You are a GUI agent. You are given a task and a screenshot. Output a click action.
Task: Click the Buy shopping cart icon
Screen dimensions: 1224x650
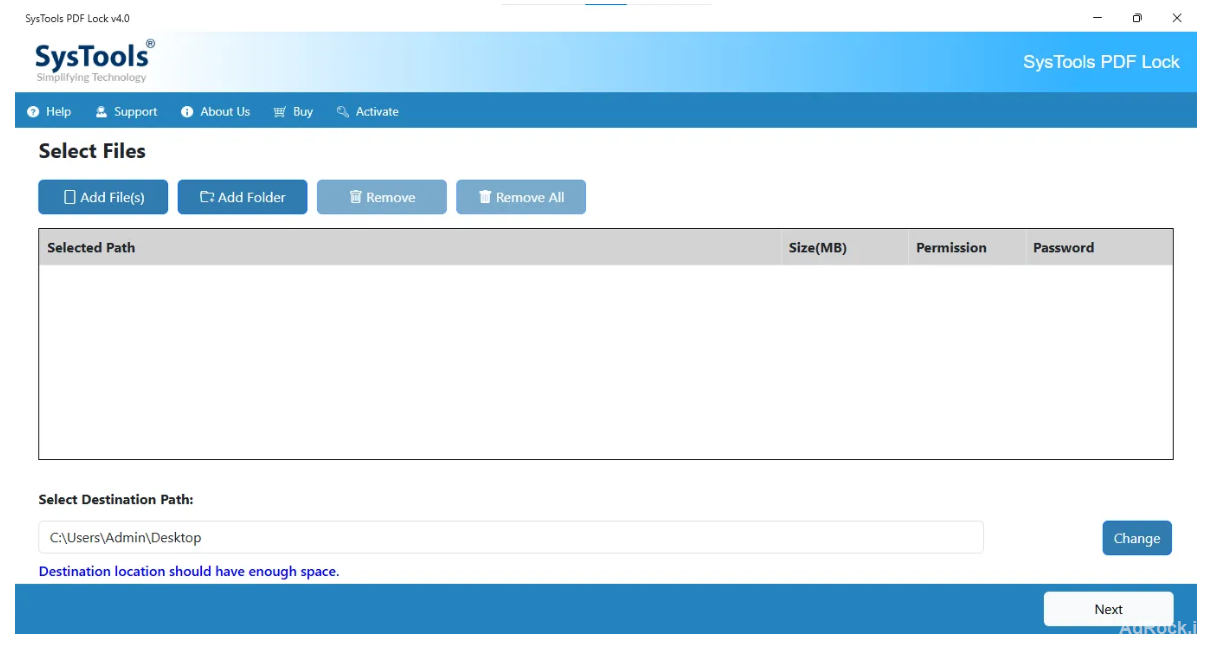click(280, 111)
